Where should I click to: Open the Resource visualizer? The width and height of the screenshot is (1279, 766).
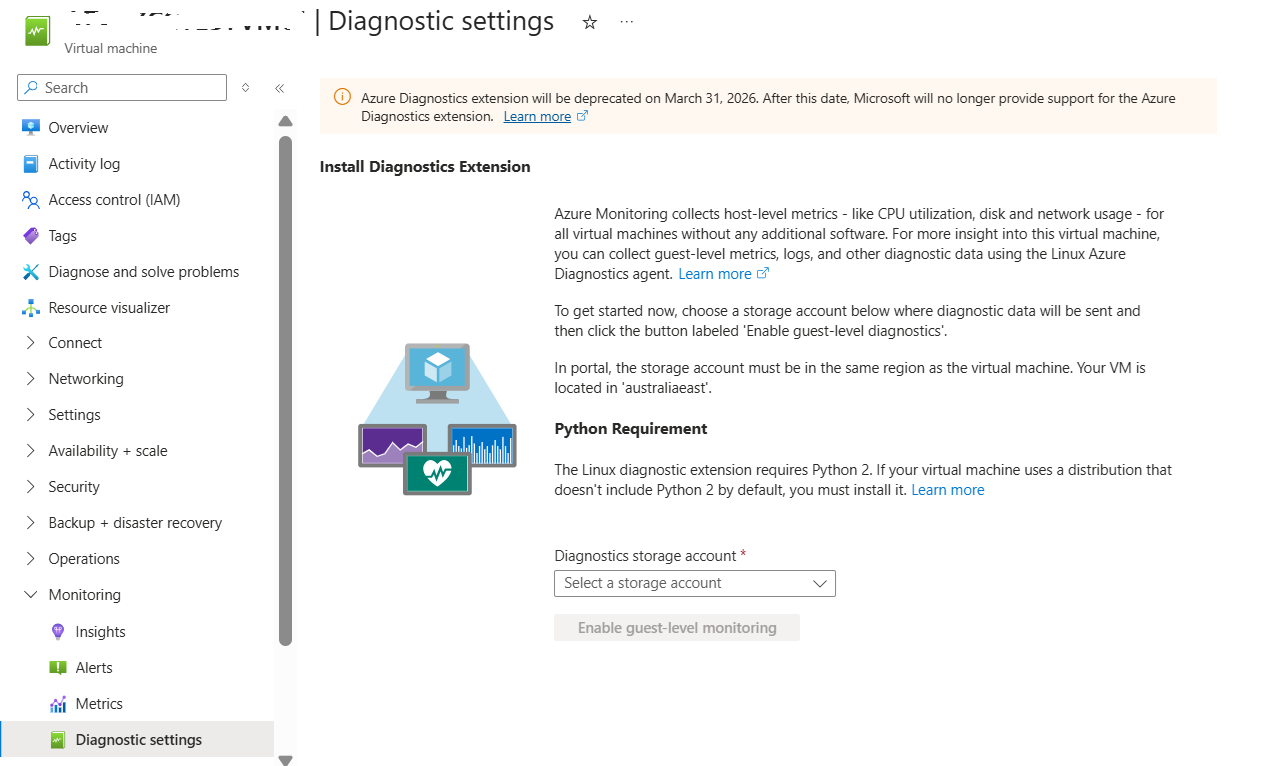pyautogui.click(x=112, y=307)
